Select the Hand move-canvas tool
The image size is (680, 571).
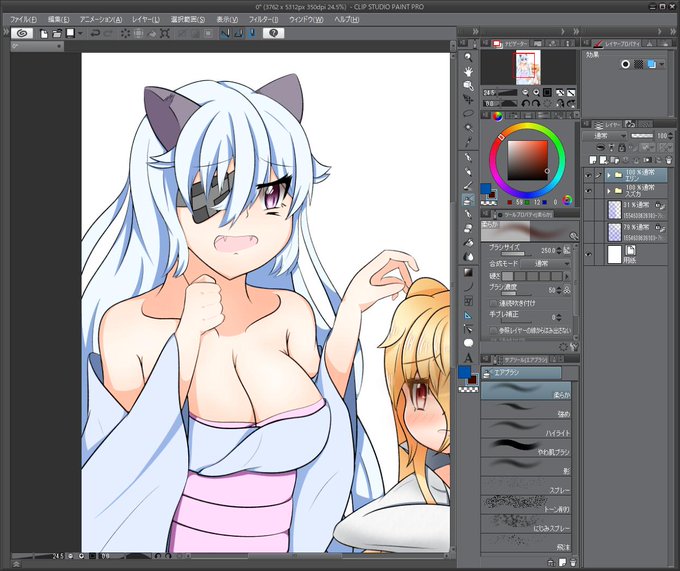(x=468, y=71)
